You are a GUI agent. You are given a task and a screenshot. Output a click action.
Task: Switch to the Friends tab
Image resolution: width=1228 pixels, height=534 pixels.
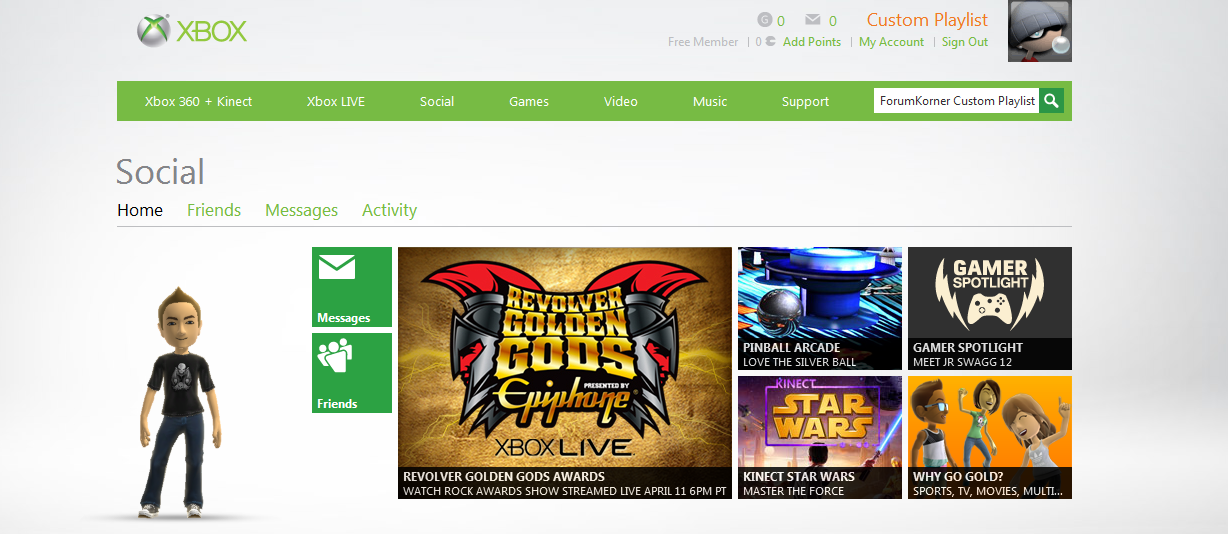(214, 210)
